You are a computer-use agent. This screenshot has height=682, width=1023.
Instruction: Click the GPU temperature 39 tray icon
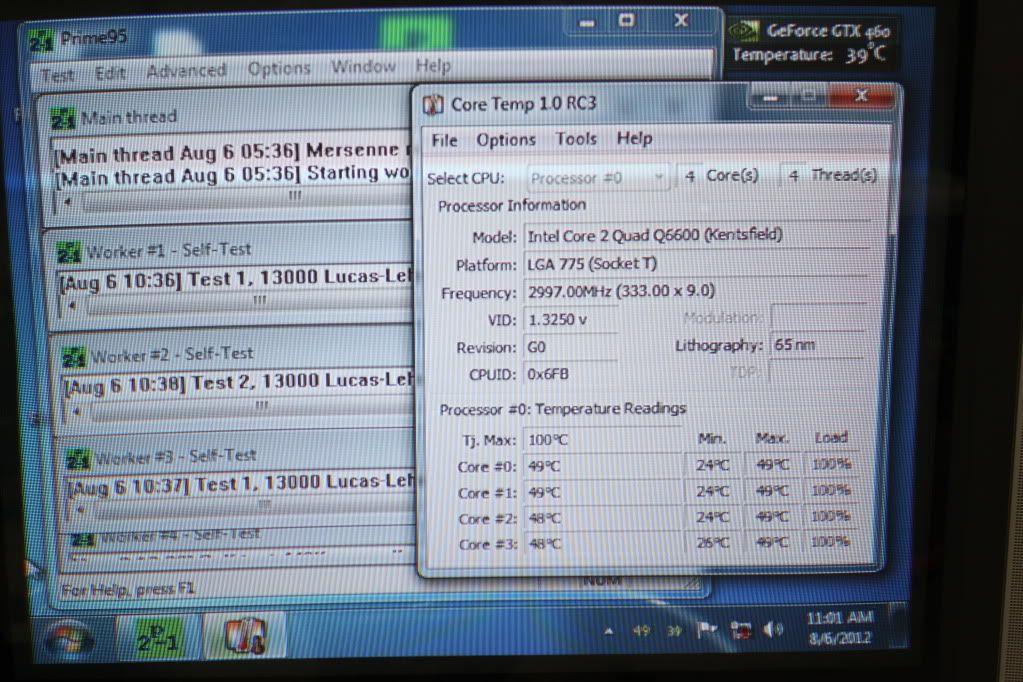[673, 630]
